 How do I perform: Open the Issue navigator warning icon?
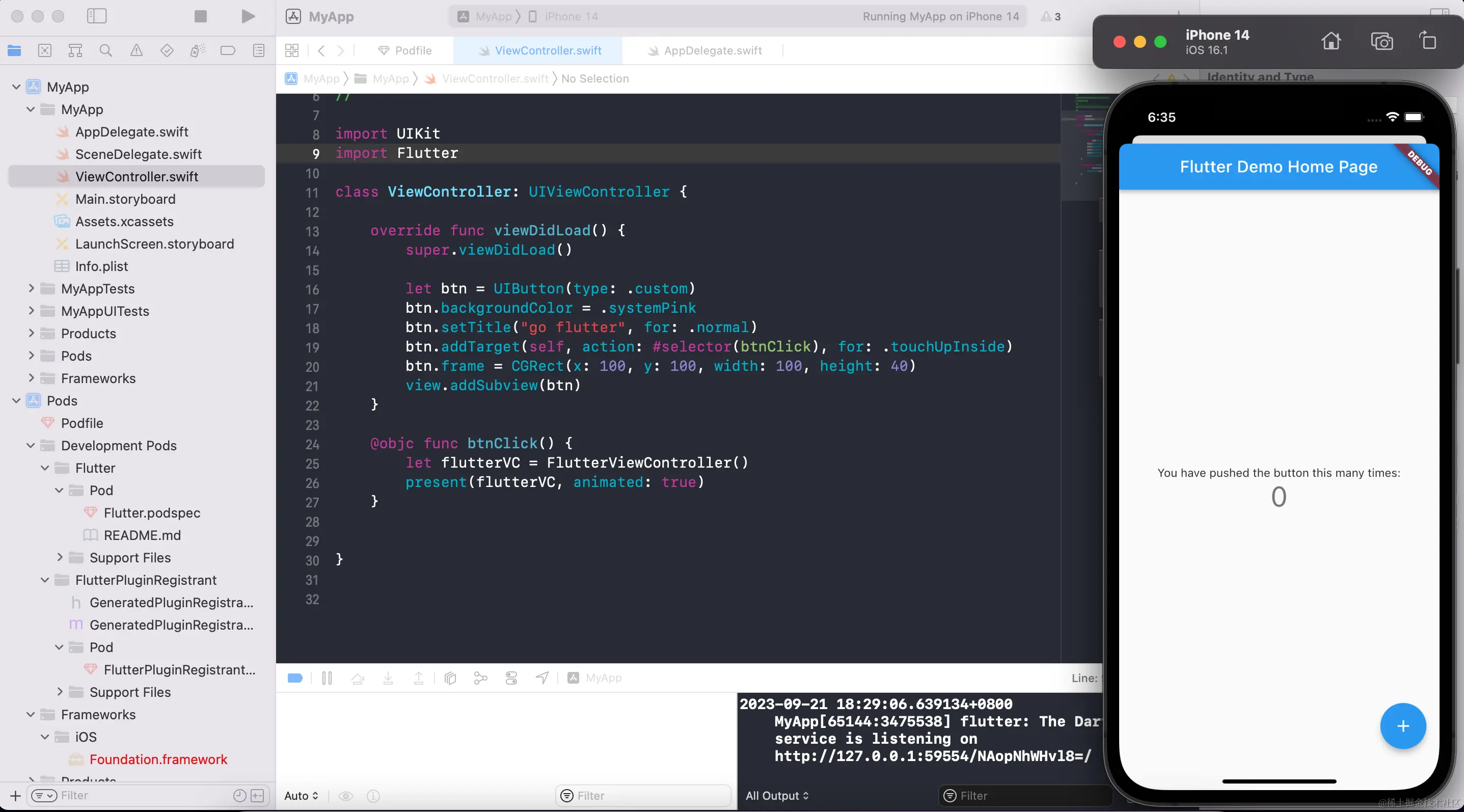(137, 50)
